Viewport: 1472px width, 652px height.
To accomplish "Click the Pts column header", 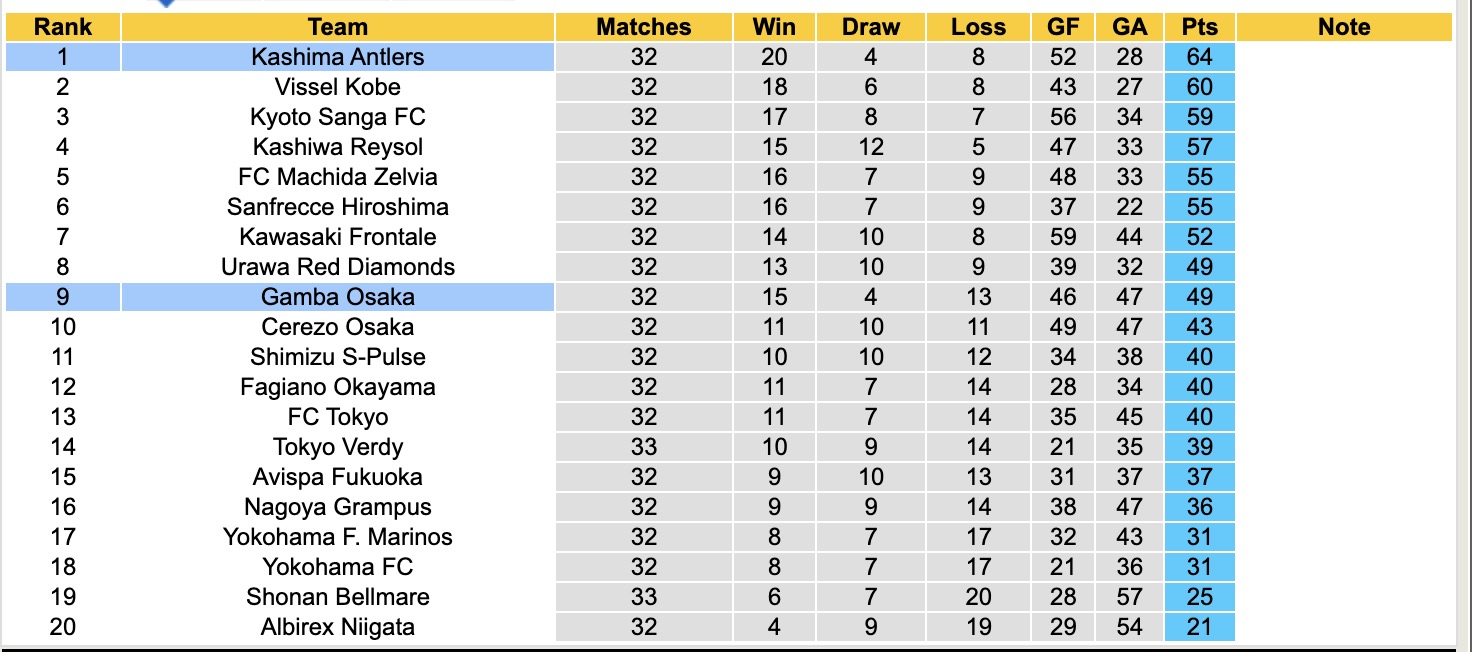I will pos(1199,27).
